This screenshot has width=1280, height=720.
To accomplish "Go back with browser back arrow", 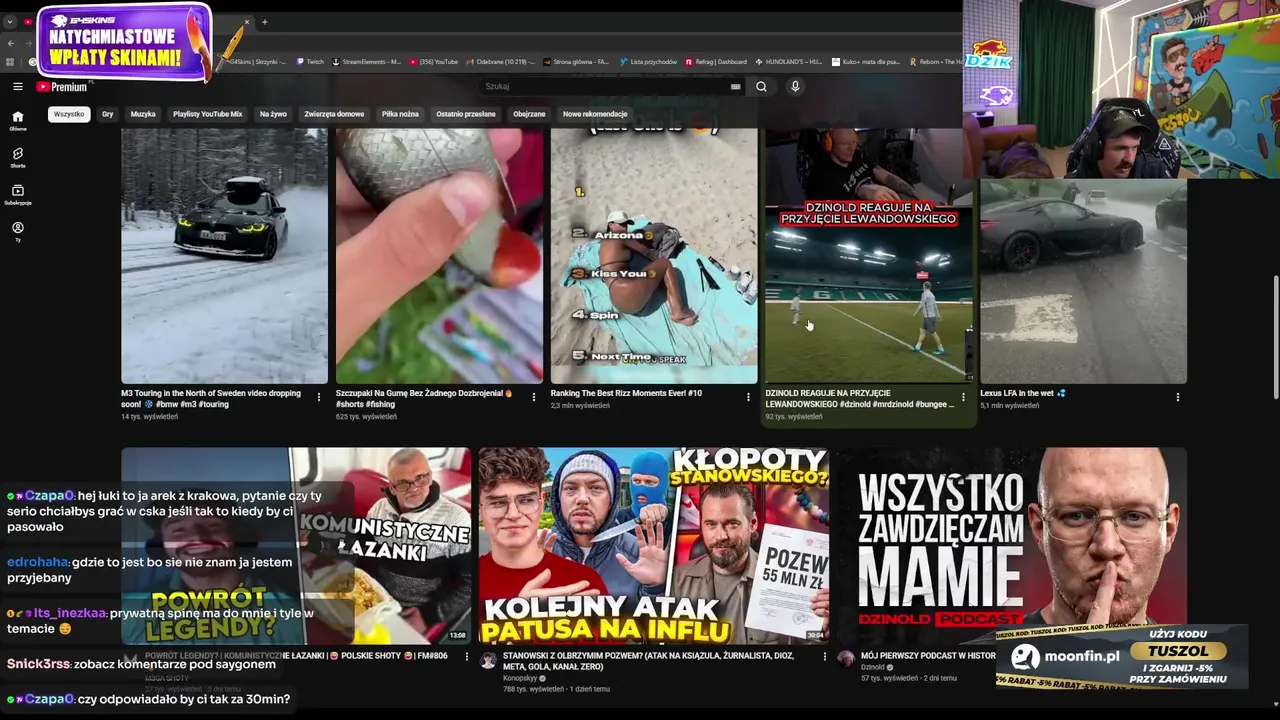I will click(10, 43).
